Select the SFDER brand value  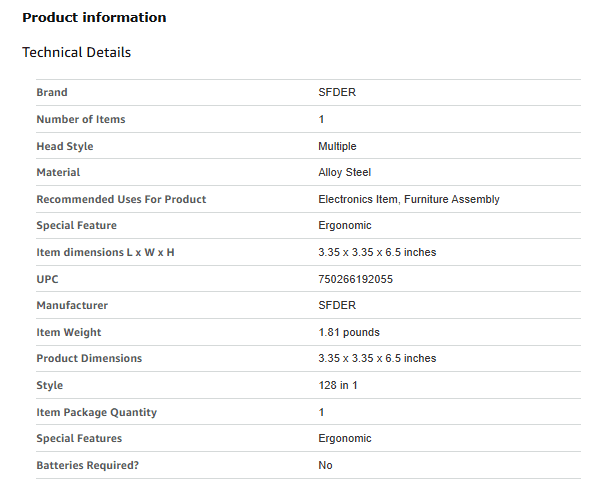[337, 92]
